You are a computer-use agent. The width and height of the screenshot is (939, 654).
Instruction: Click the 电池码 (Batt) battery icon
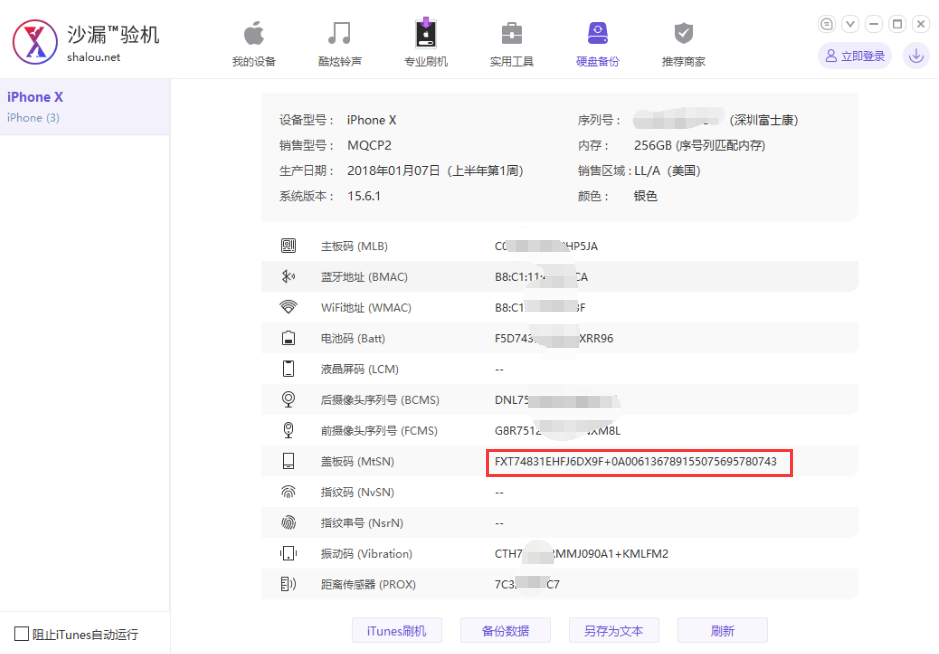click(x=289, y=338)
